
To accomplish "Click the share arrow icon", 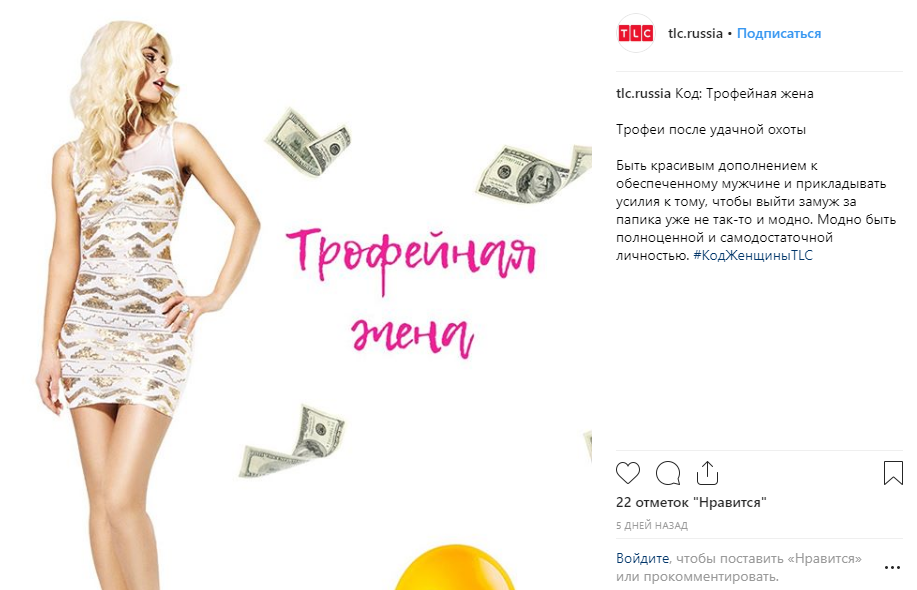I will tap(707, 473).
